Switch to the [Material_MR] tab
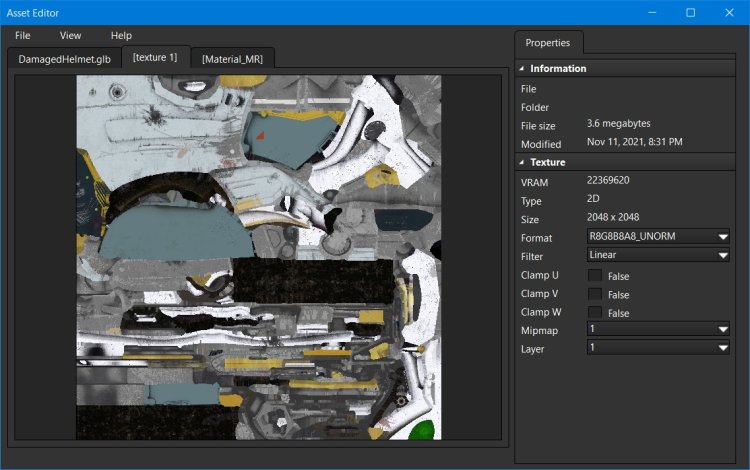Image resolution: width=750 pixels, height=470 pixels. tap(232, 59)
